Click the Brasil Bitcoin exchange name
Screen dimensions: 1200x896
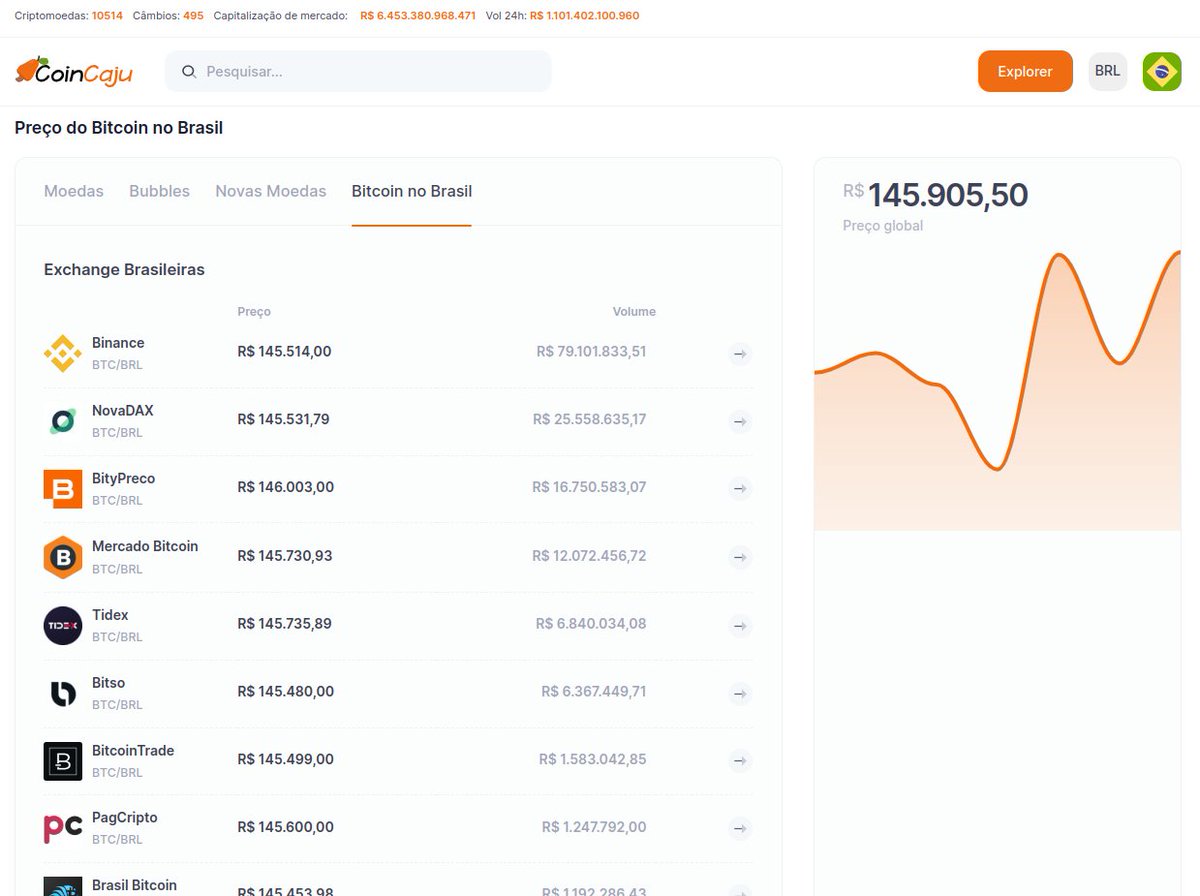(x=134, y=885)
